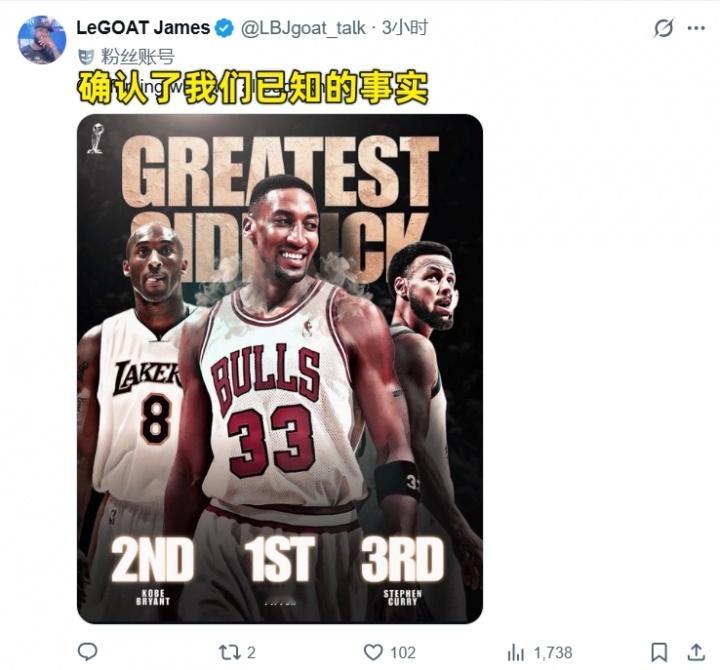Click the blue verified badge

[x=224, y=28]
